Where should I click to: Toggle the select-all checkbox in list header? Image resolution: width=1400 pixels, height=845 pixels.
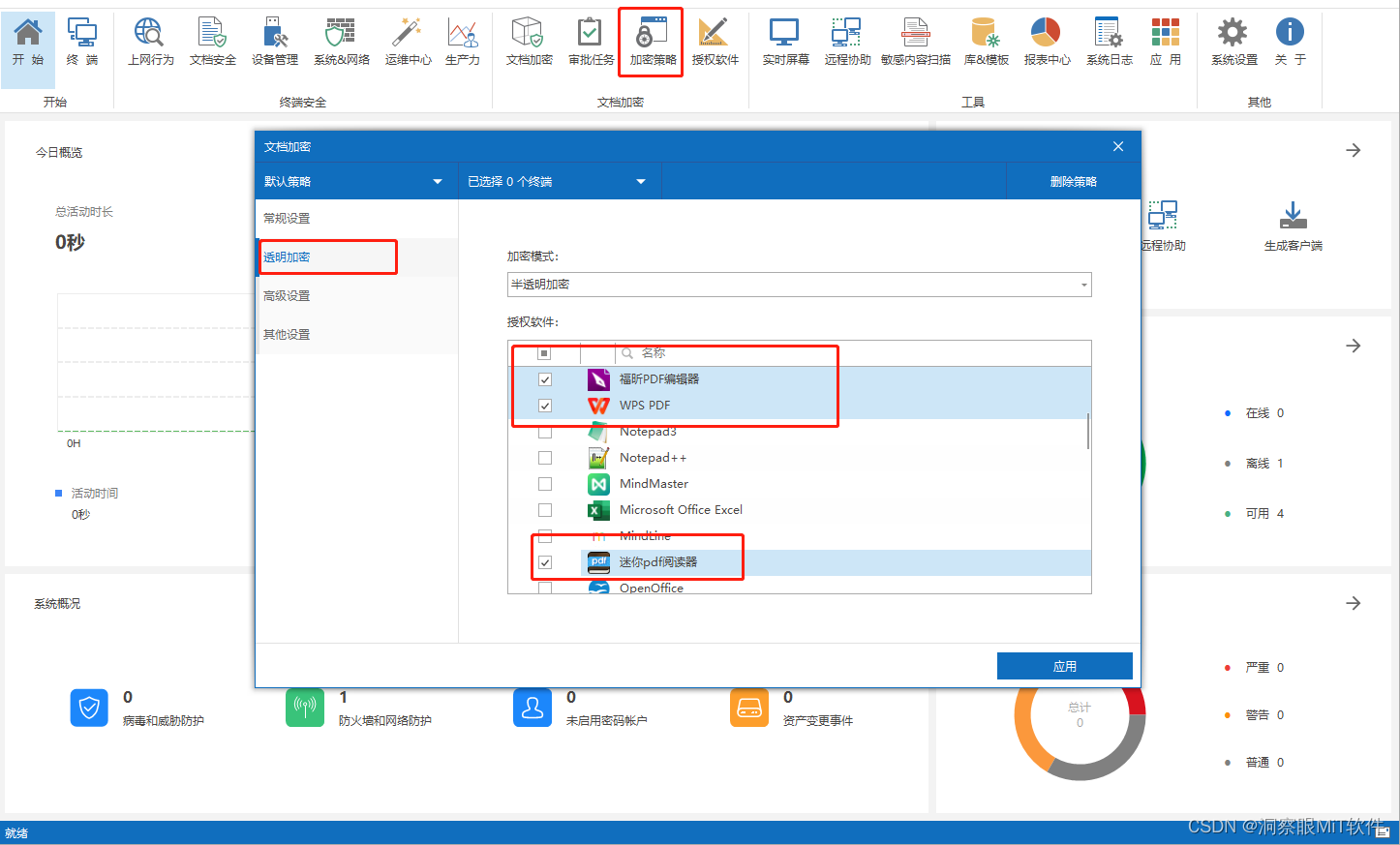tap(544, 353)
